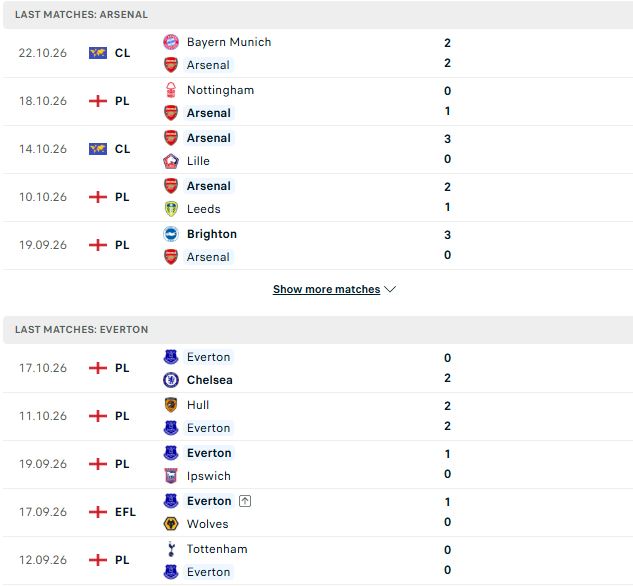Select the Tottenham team name
The height and width of the screenshot is (586, 633).
tap(217, 549)
